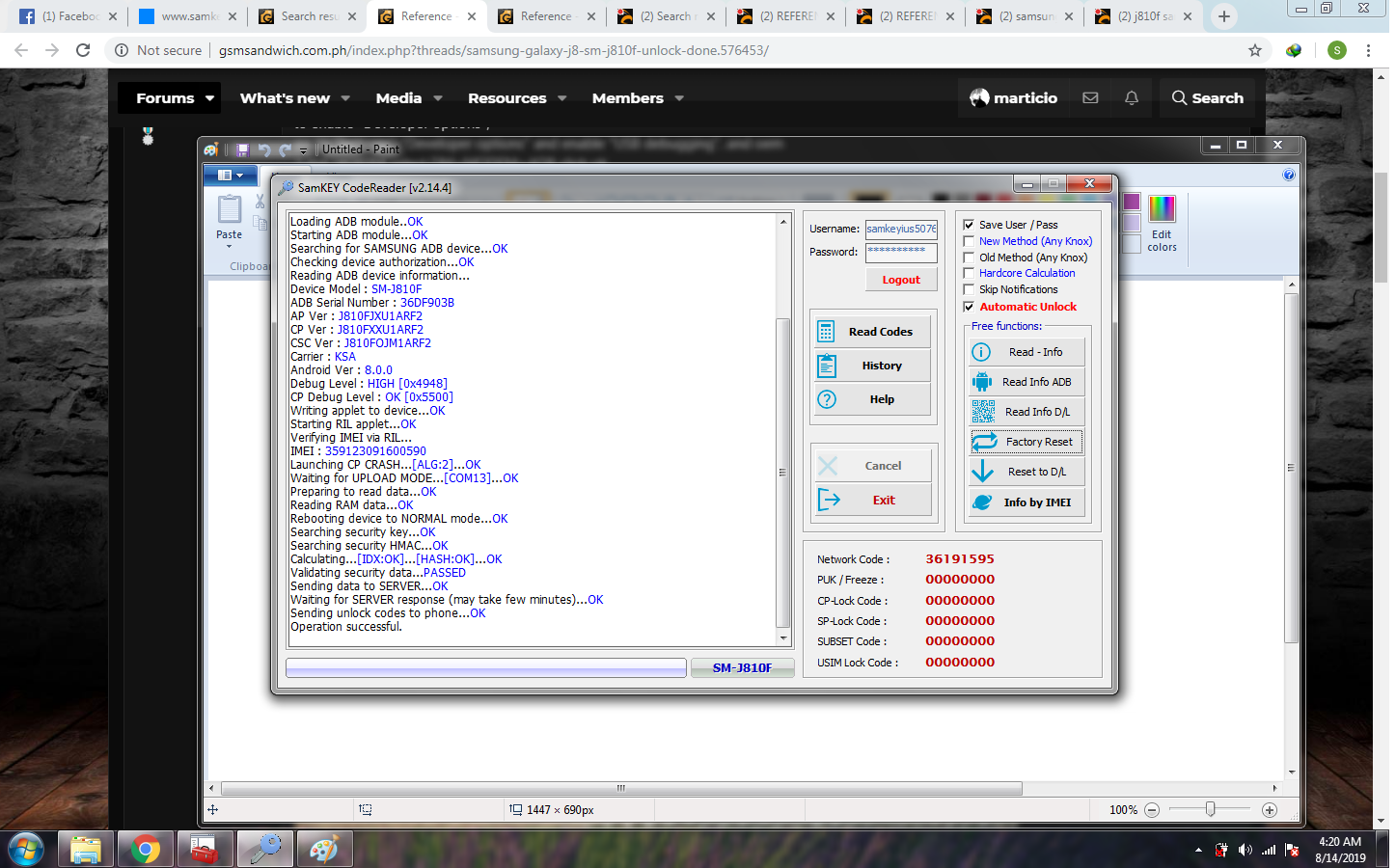The image size is (1396, 868).
Task: Open the Resources menu
Action: tap(507, 98)
